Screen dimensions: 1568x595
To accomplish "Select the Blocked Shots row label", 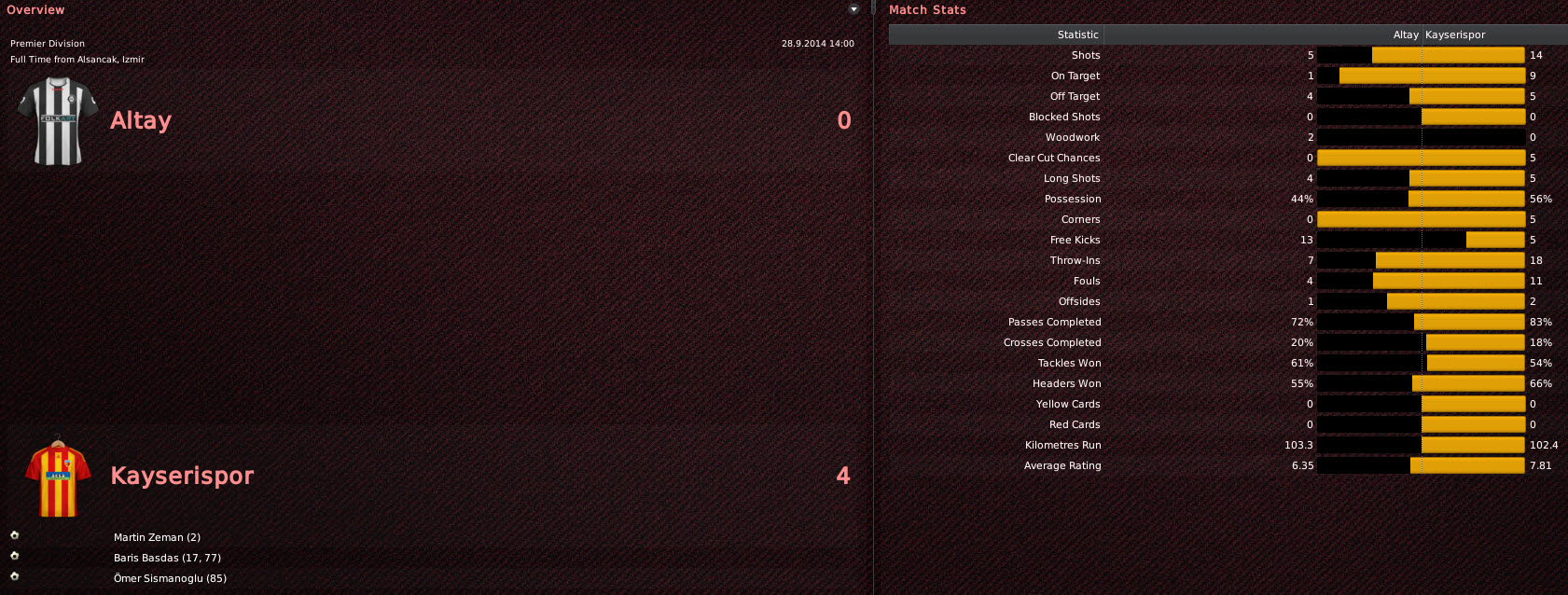I will point(1064,117).
